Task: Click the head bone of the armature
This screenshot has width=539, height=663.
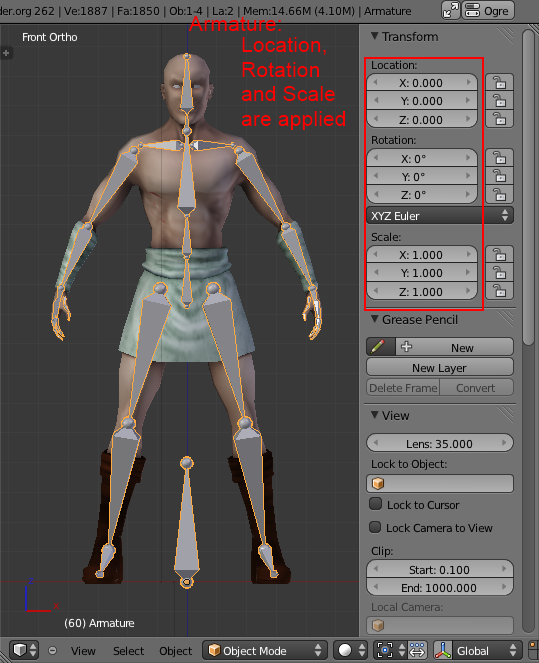Action: pos(186,85)
